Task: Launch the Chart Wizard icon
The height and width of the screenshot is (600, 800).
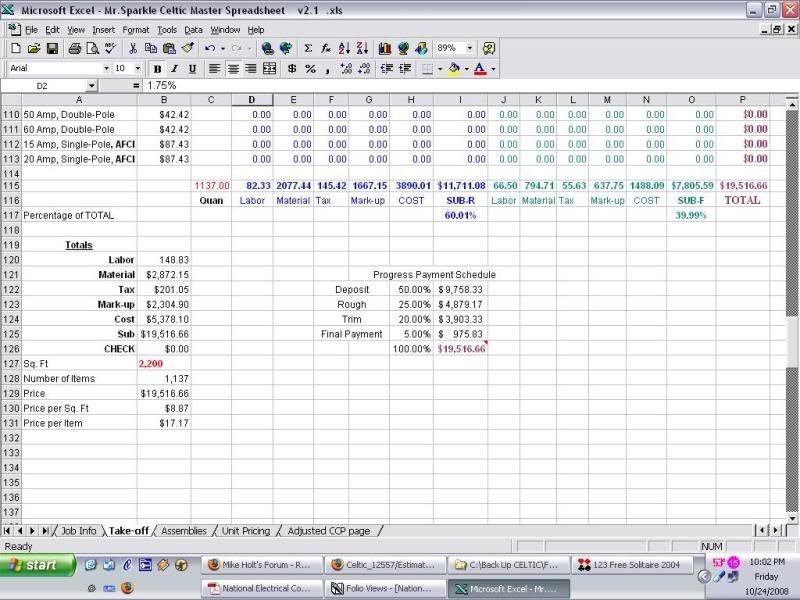Action: point(385,48)
